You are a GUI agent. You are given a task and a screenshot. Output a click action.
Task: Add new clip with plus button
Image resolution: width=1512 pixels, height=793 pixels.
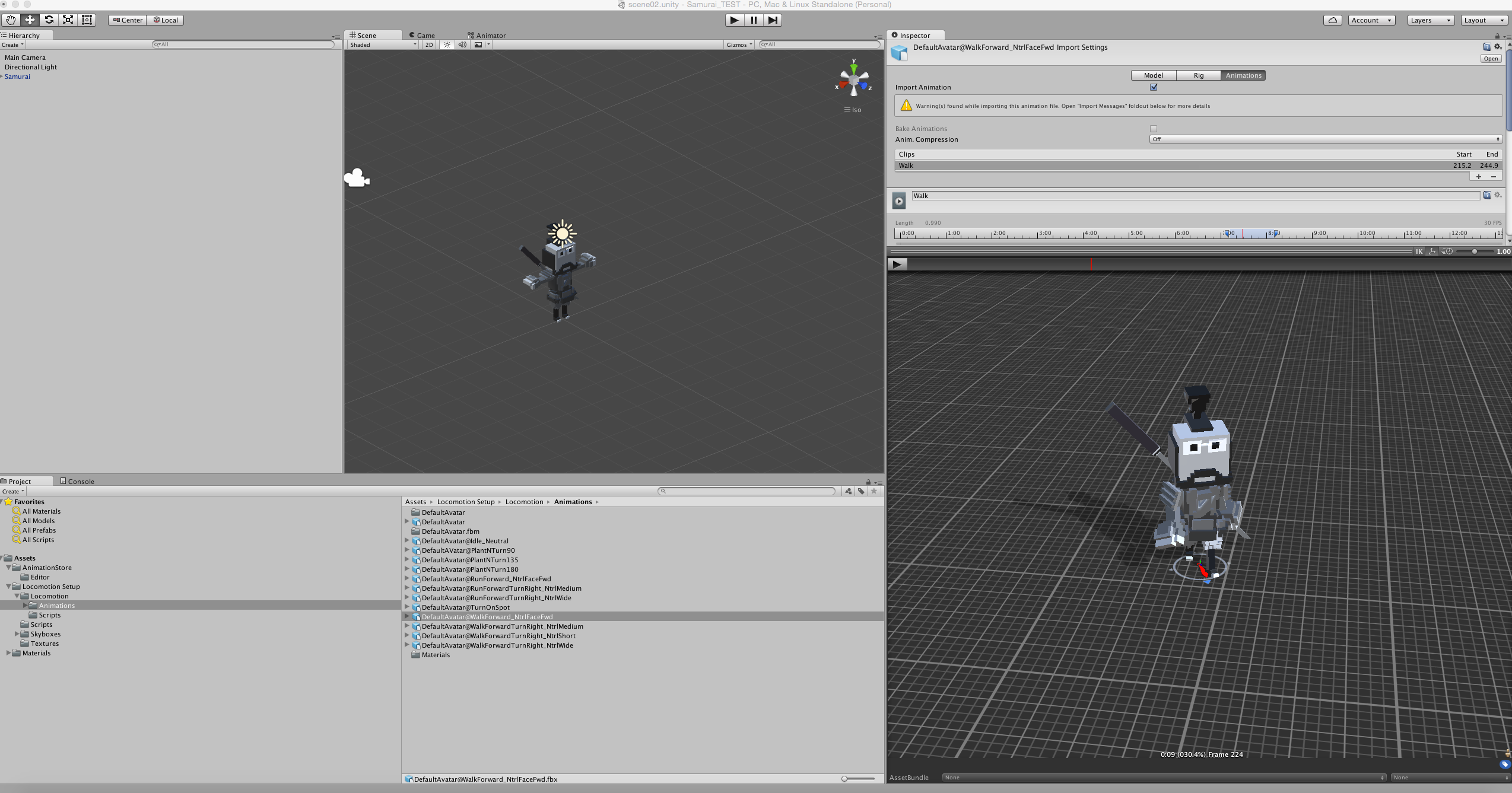(x=1479, y=177)
